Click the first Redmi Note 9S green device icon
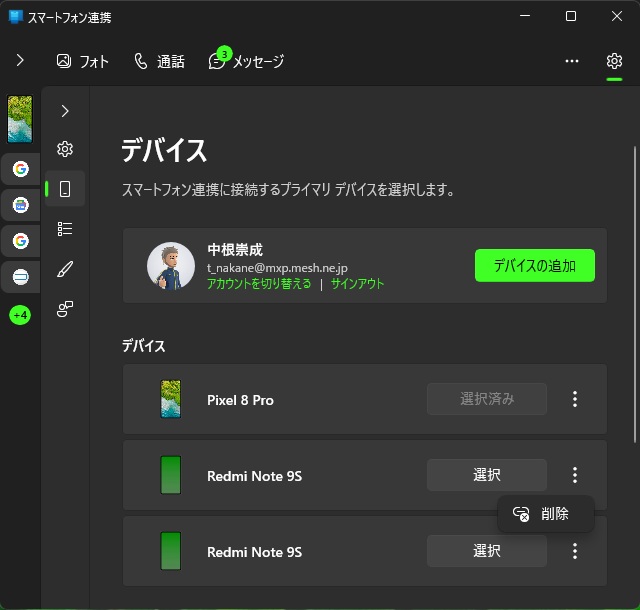 coord(171,475)
